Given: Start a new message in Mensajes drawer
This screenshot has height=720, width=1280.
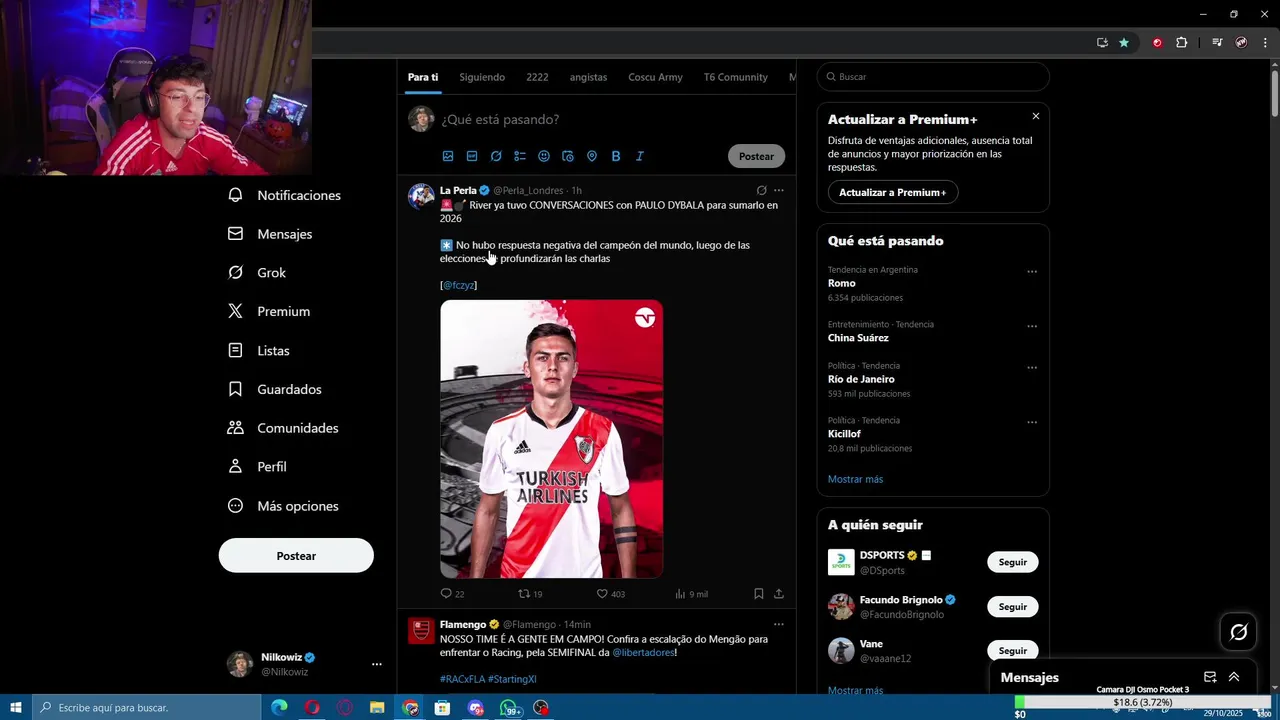Looking at the screenshot, I should pyautogui.click(x=1210, y=677).
